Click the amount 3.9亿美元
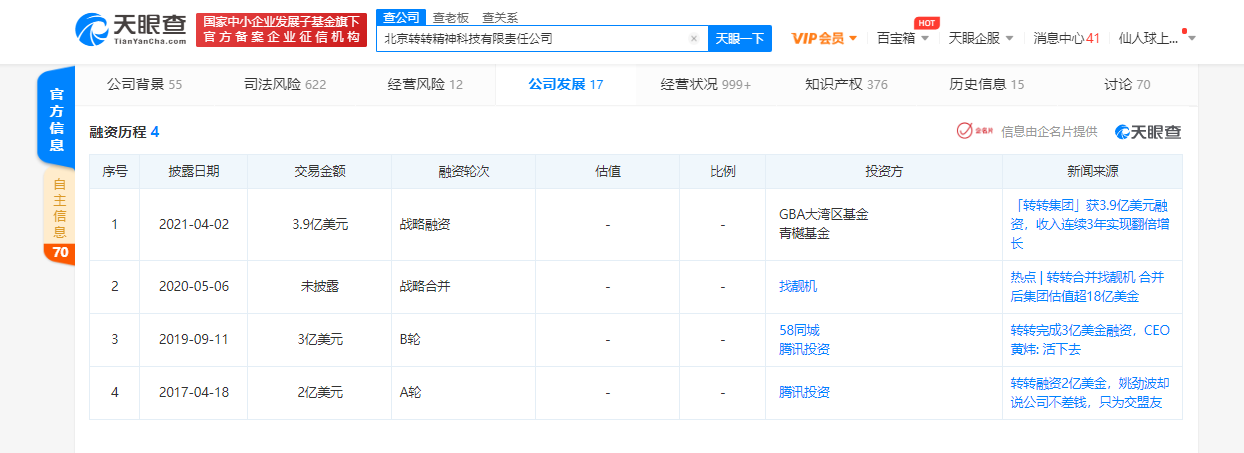This screenshot has height=453, width=1244. click(x=320, y=225)
